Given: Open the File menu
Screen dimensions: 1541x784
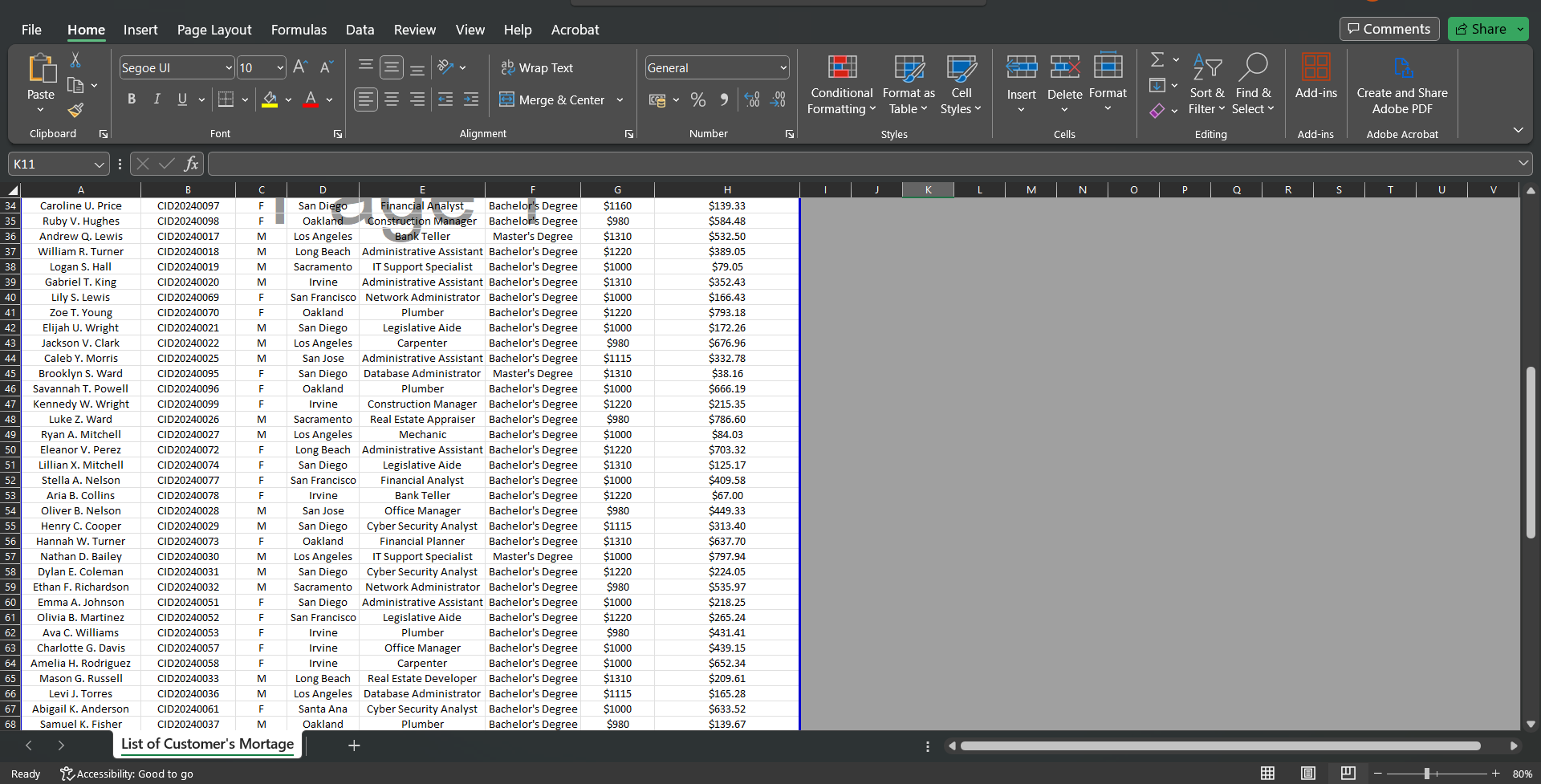Looking at the screenshot, I should click(31, 30).
